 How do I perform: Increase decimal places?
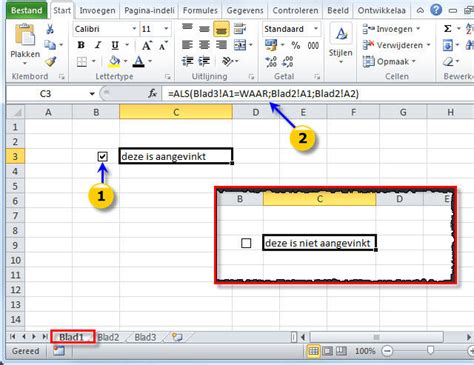click(271, 62)
